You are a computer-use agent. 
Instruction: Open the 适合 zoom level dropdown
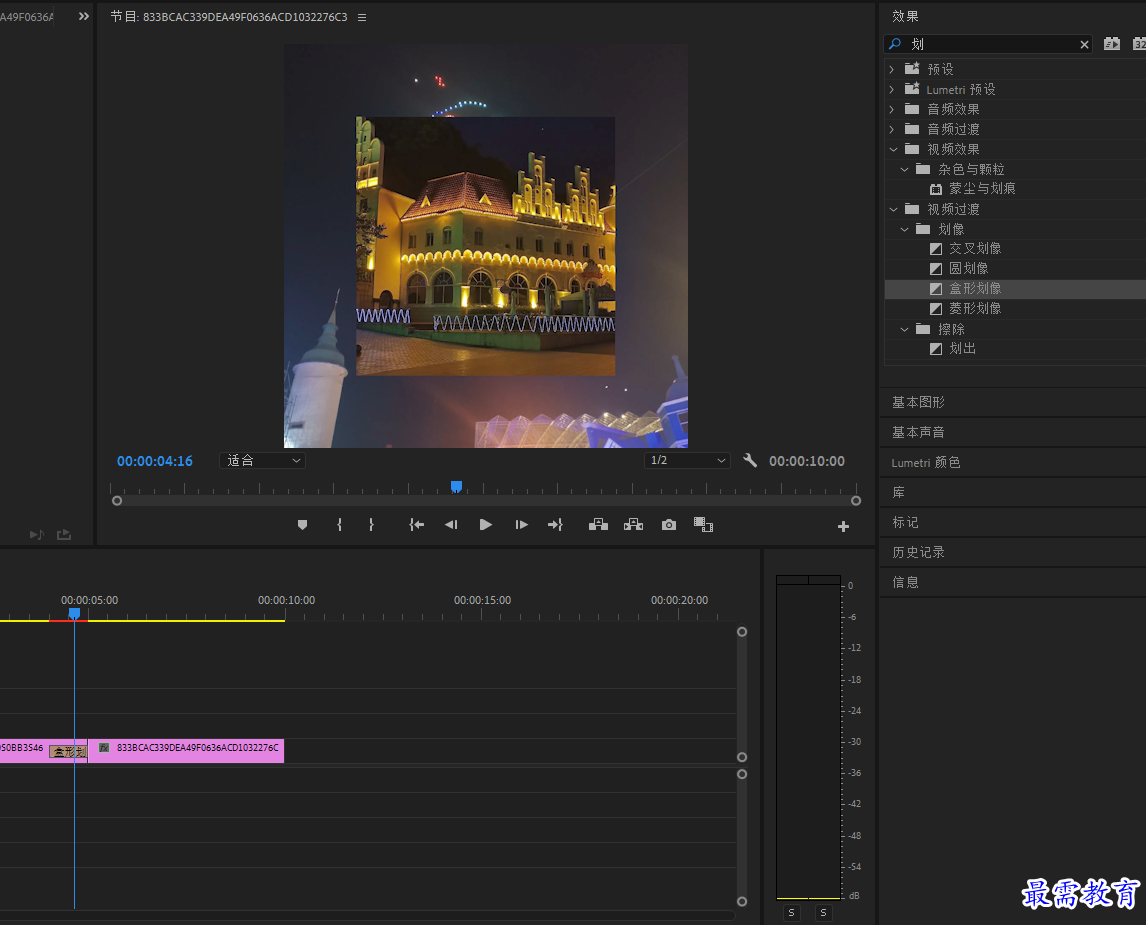(262, 460)
